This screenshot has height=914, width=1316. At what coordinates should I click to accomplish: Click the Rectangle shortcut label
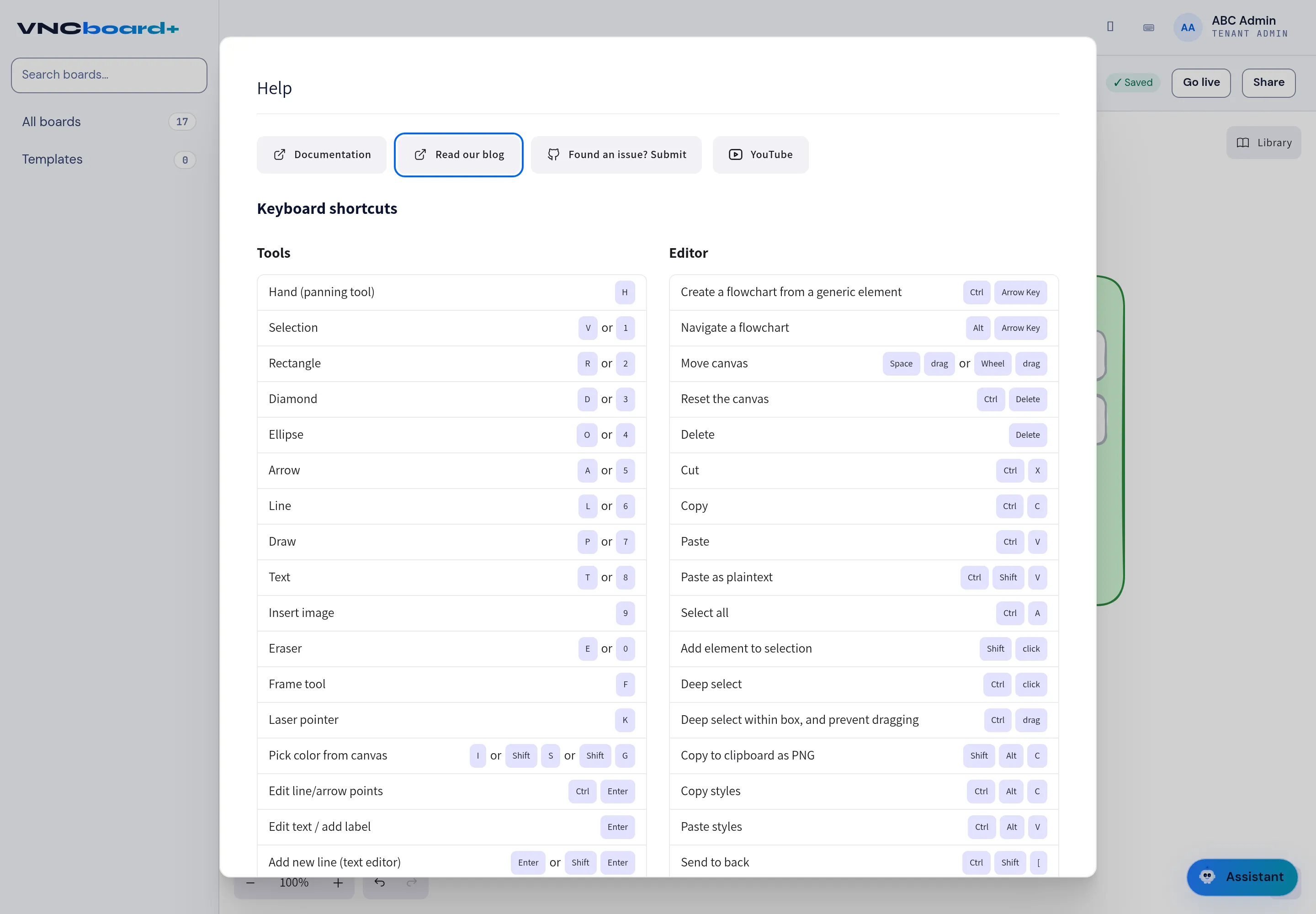(294, 363)
